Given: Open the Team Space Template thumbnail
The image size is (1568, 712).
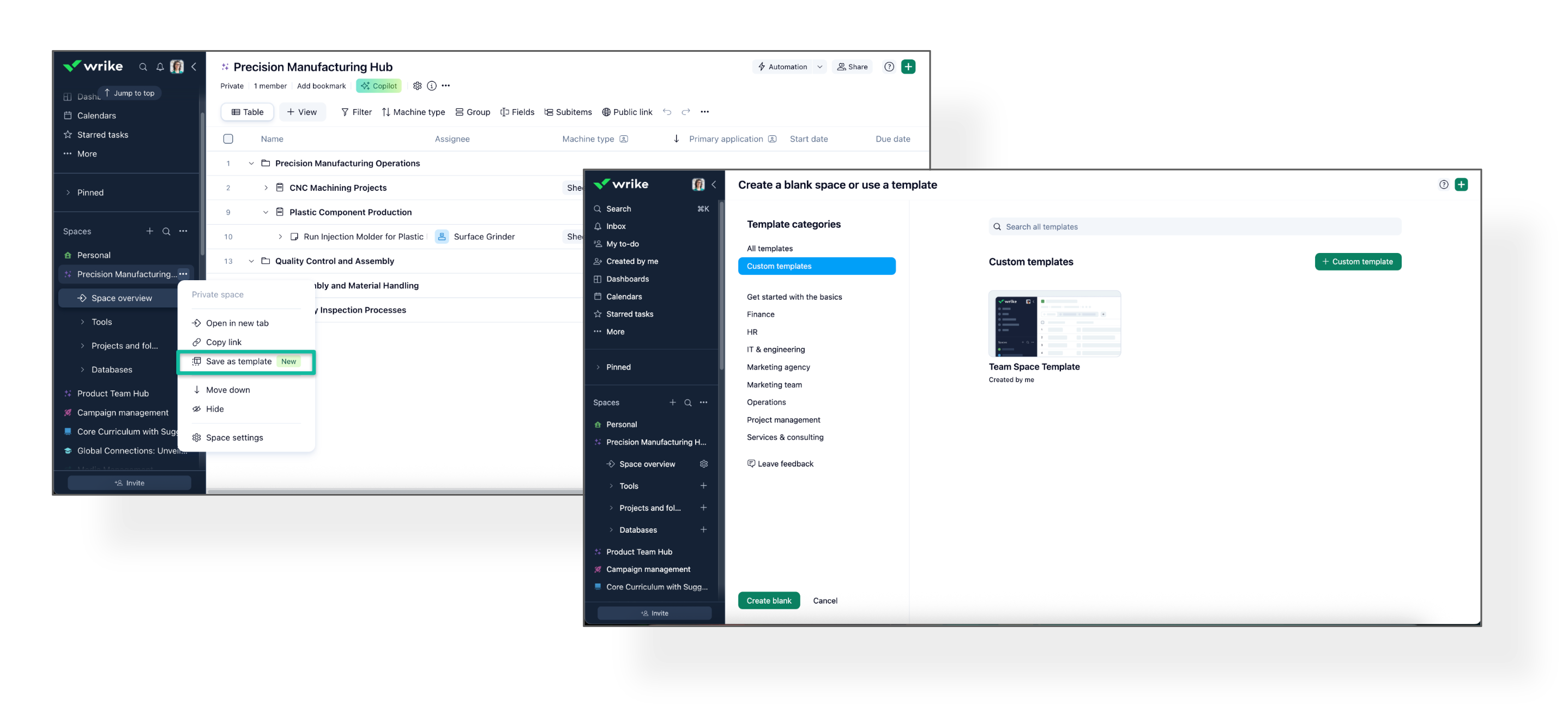Looking at the screenshot, I should pos(1054,324).
